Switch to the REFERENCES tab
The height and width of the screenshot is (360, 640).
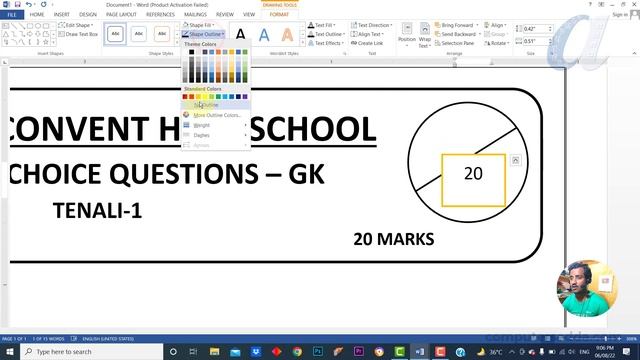(x=160, y=15)
